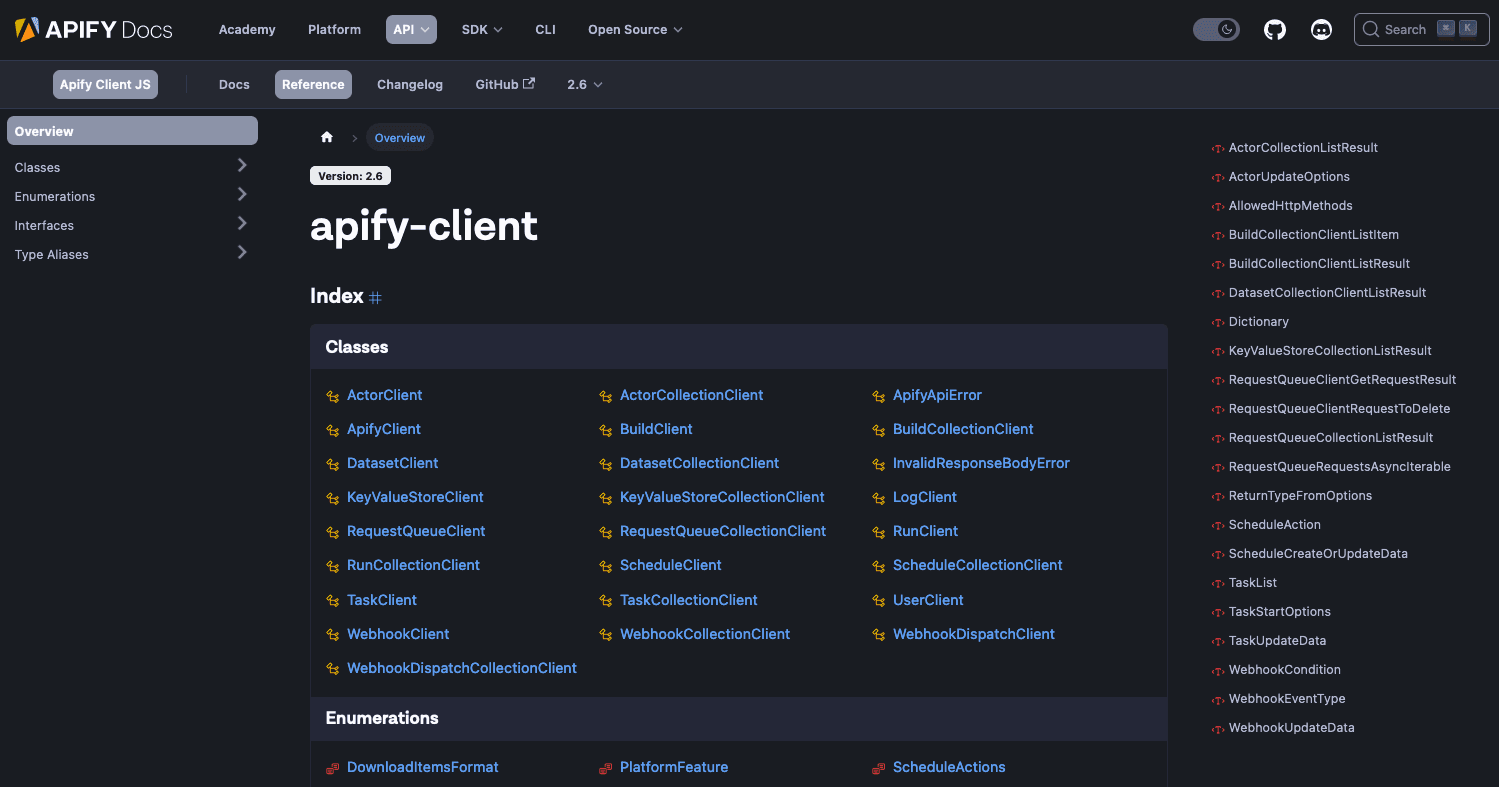Click enum icon beside PlatformFeature
Screen dimensions: 1499x787
[606, 768]
